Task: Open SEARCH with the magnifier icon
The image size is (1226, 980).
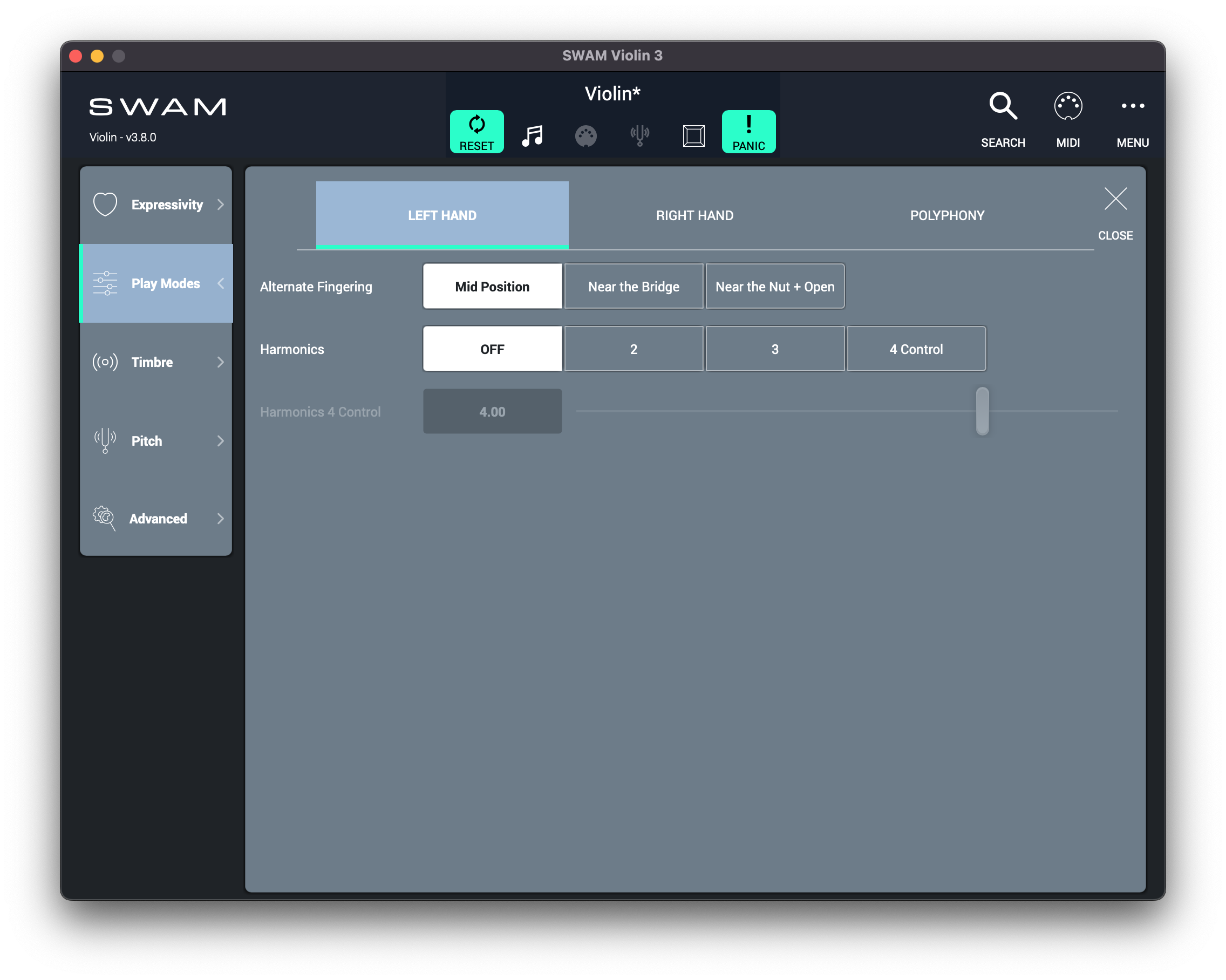Action: coord(1003,106)
